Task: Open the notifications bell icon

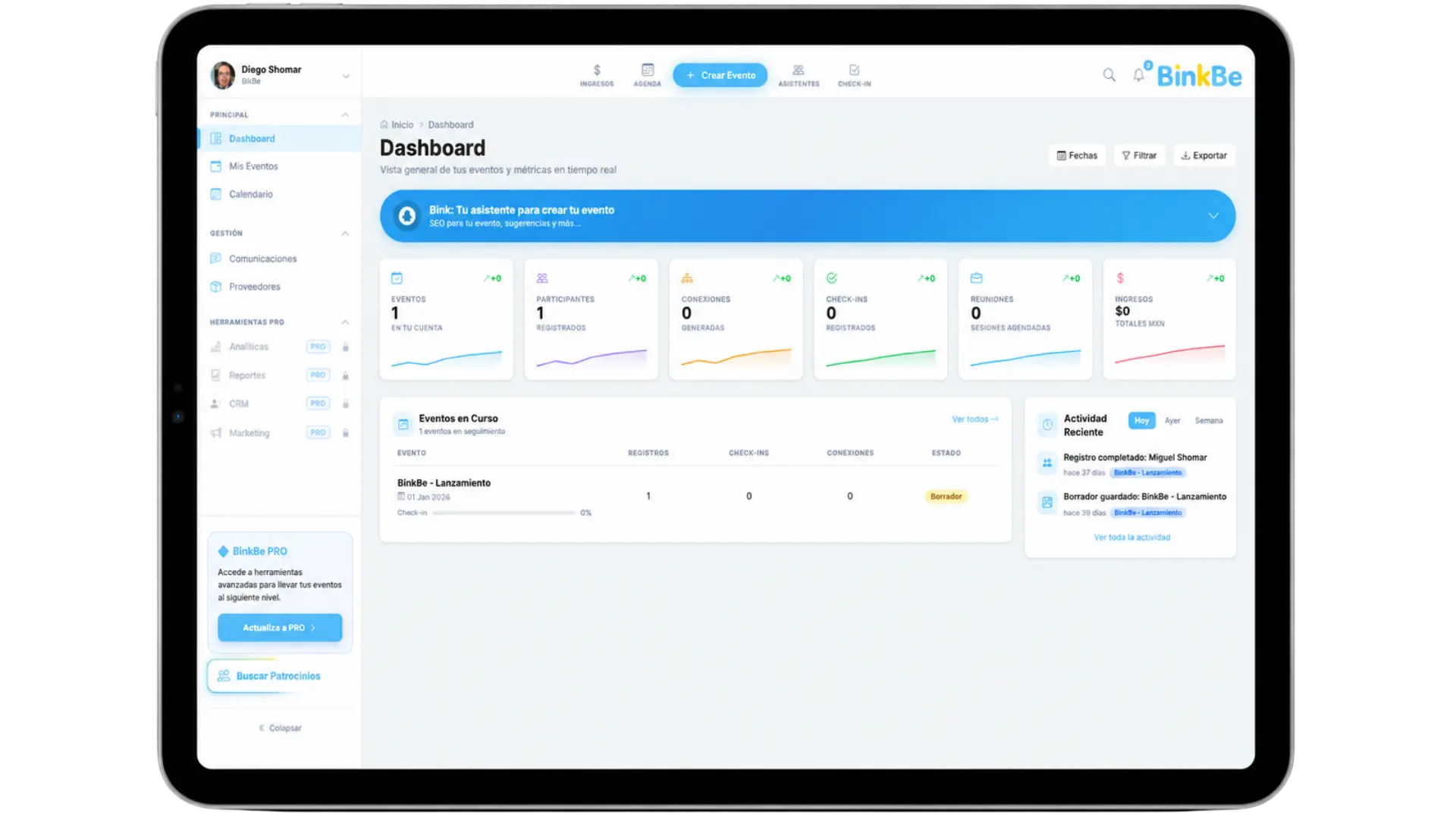Action: [1138, 75]
